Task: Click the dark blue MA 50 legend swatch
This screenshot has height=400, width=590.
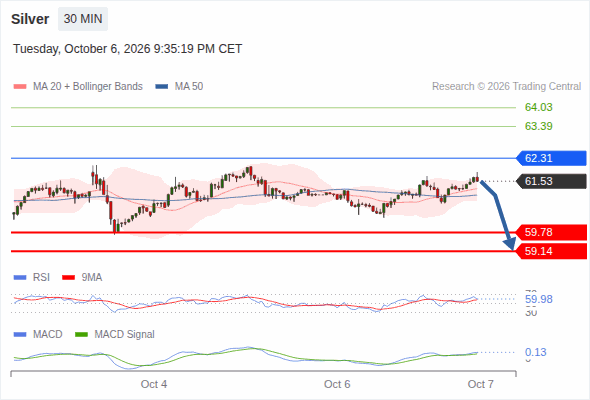Action: (x=162, y=87)
